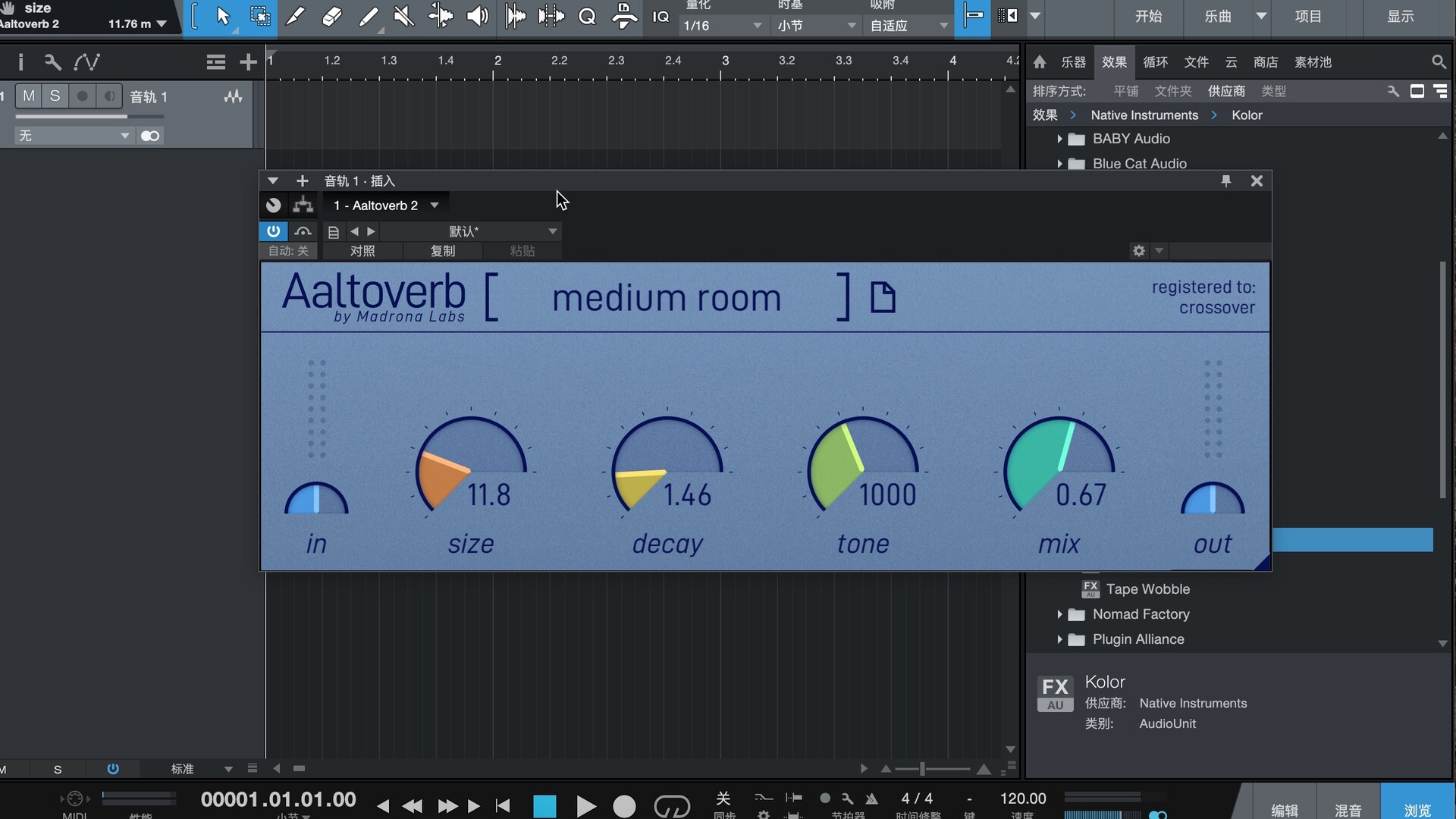The width and height of the screenshot is (1456, 819).
Task: Toggle monitor on 音轨 1
Action: (x=109, y=96)
